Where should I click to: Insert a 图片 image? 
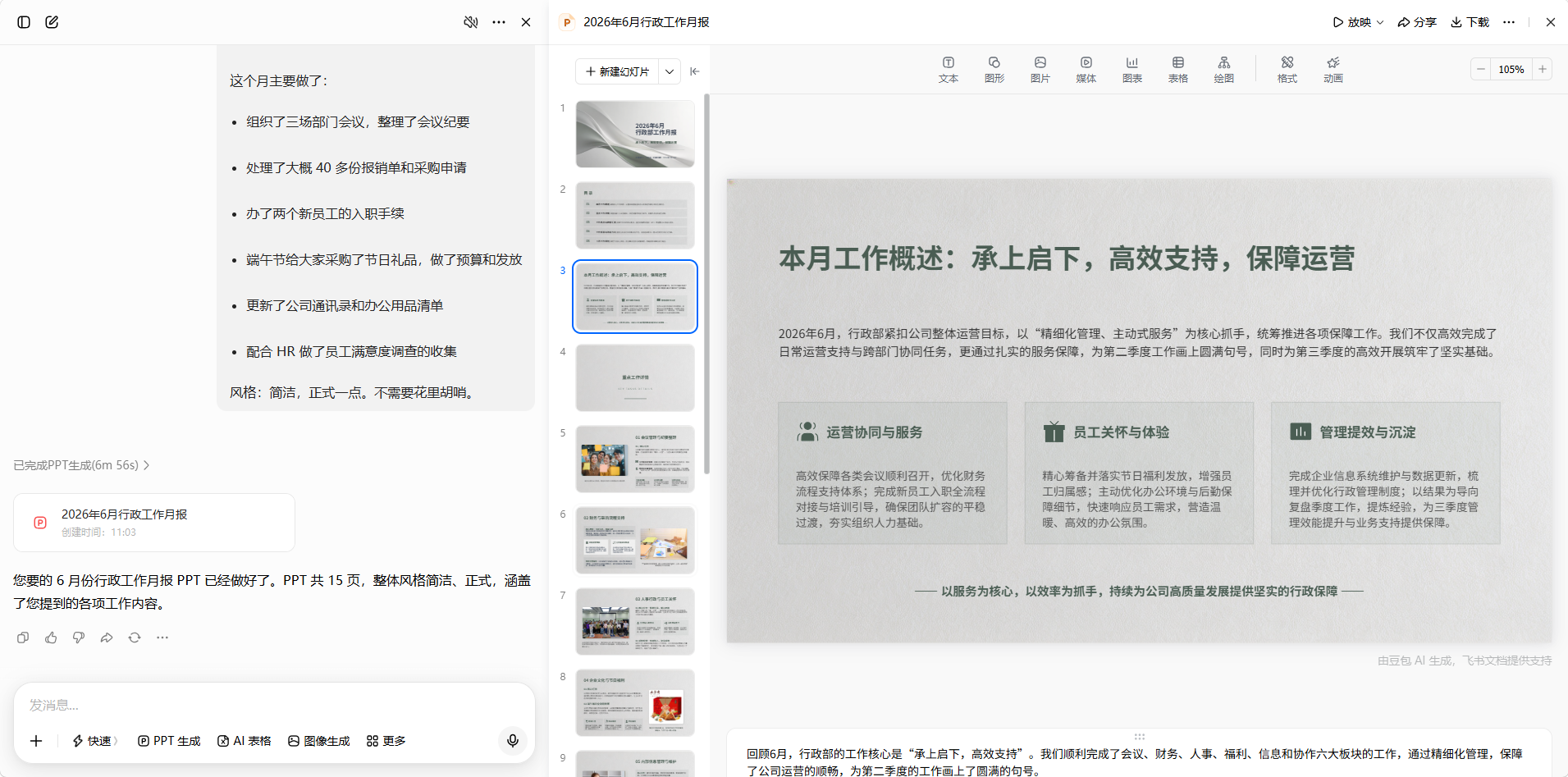pos(1040,70)
